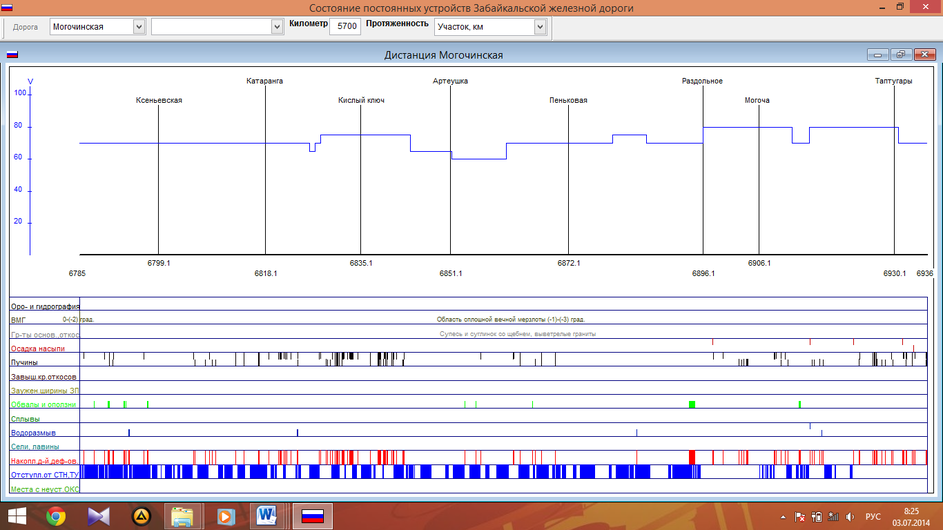Image resolution: width=943 pixels, height=530 pixels.
Task: Click the Километр field showing 5700
Action: click(x=347, y=27)
